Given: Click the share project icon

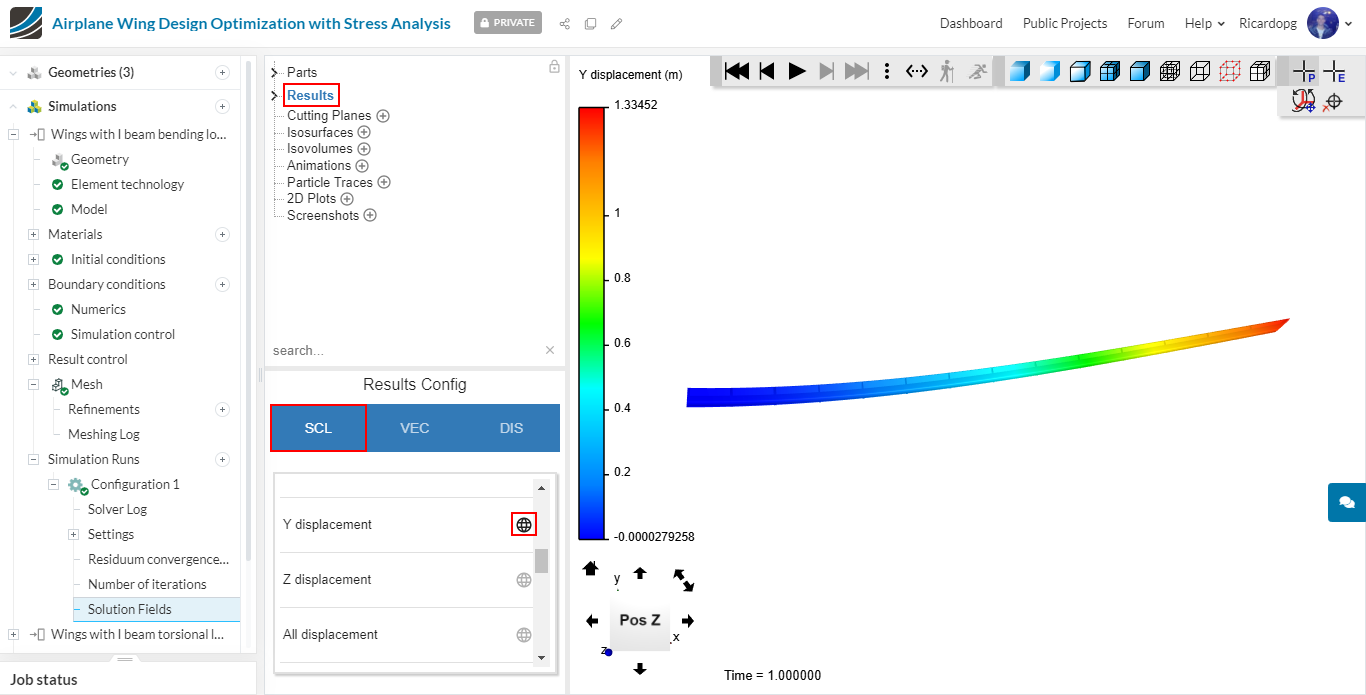Looking at the screenshot, I should (565, 23).
